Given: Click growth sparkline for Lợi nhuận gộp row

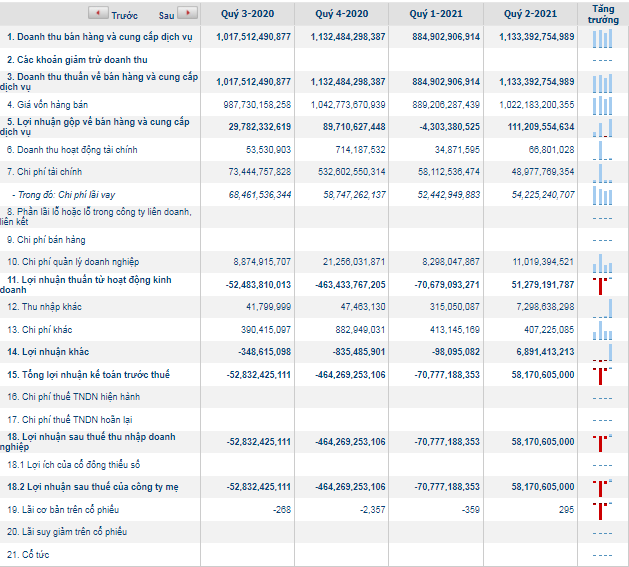Looking at the screenshot, I should click(602, 127).
